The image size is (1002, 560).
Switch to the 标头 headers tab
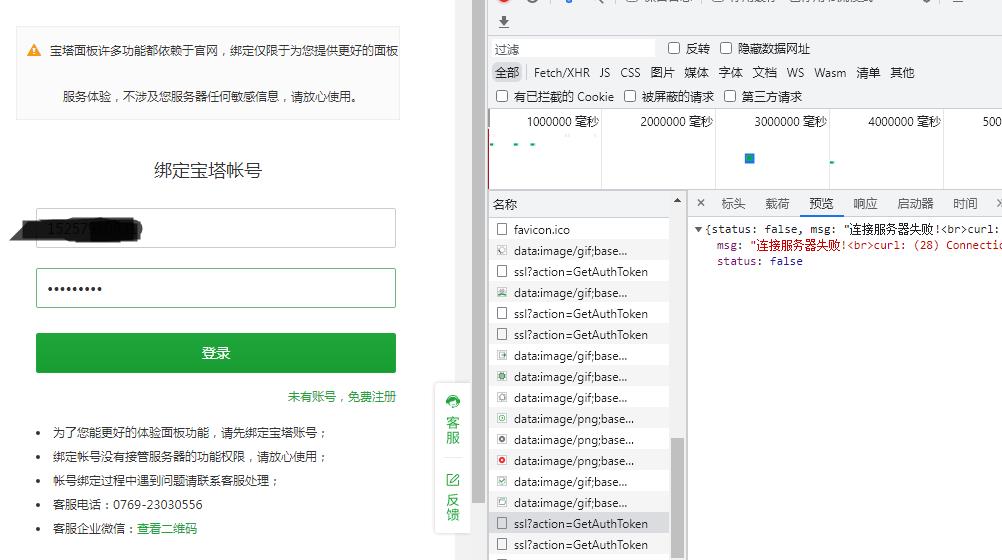pos(733,203)
